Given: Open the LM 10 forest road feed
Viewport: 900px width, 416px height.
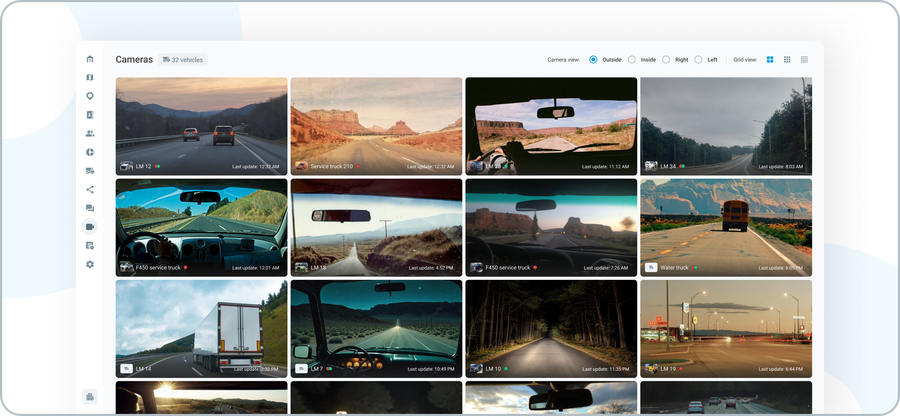Looking at the screenshot, I should (551, 329).
